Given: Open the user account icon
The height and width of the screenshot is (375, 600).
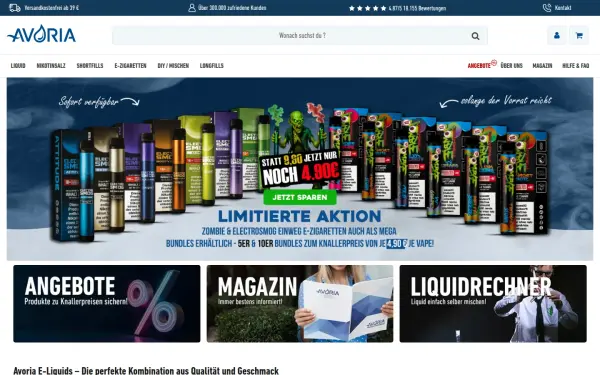Looking at the screenshot, I should [557, 36].
